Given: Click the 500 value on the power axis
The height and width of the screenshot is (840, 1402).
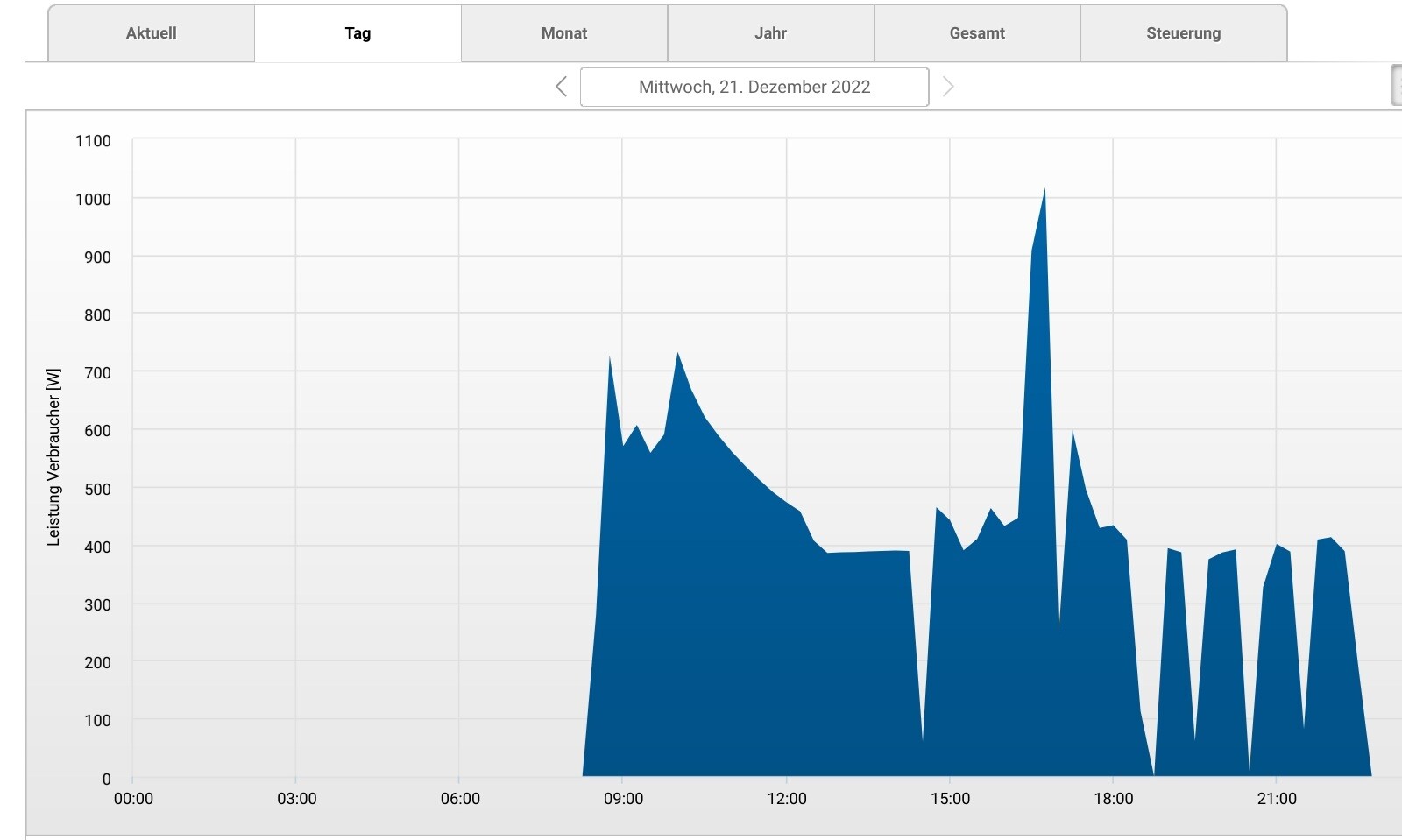Looking at the screenshot, I should (97, 489).
